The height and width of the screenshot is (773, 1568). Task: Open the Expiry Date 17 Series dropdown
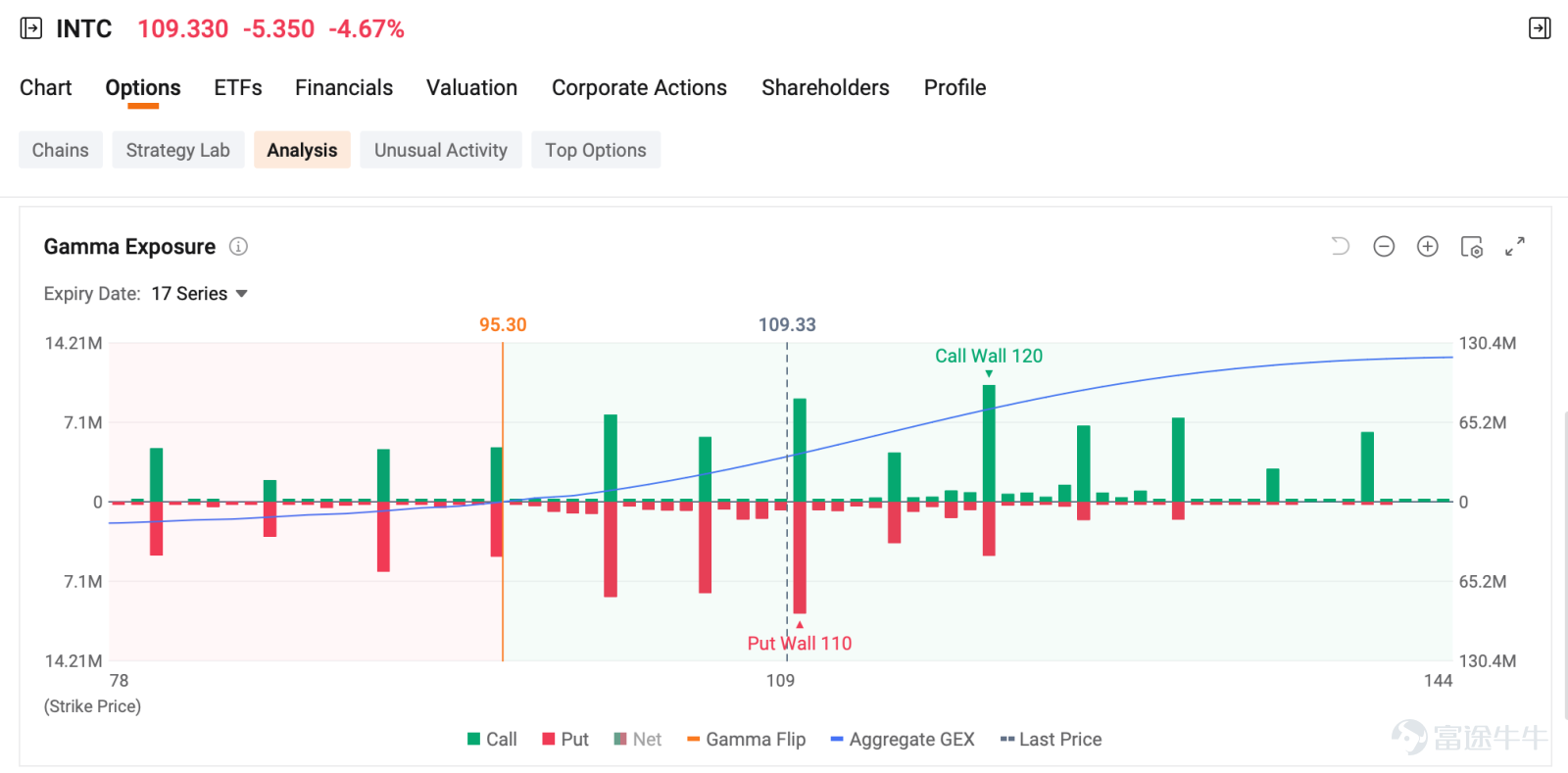(x=200, y=294)
